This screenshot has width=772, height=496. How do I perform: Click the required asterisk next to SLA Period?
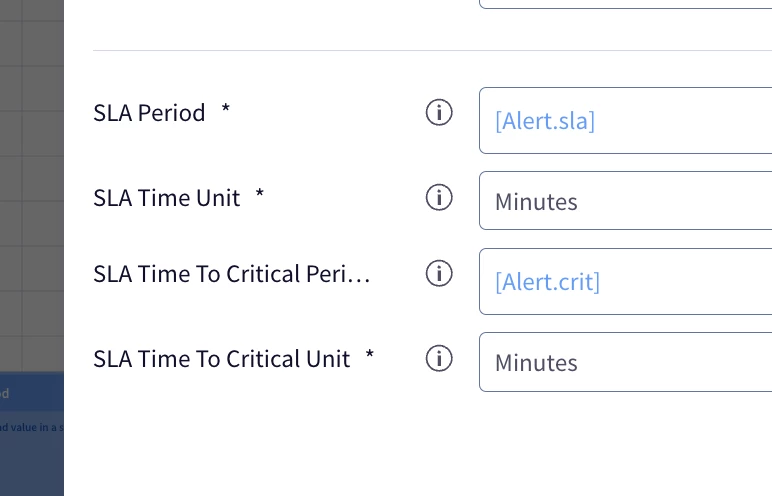[225, 108]
